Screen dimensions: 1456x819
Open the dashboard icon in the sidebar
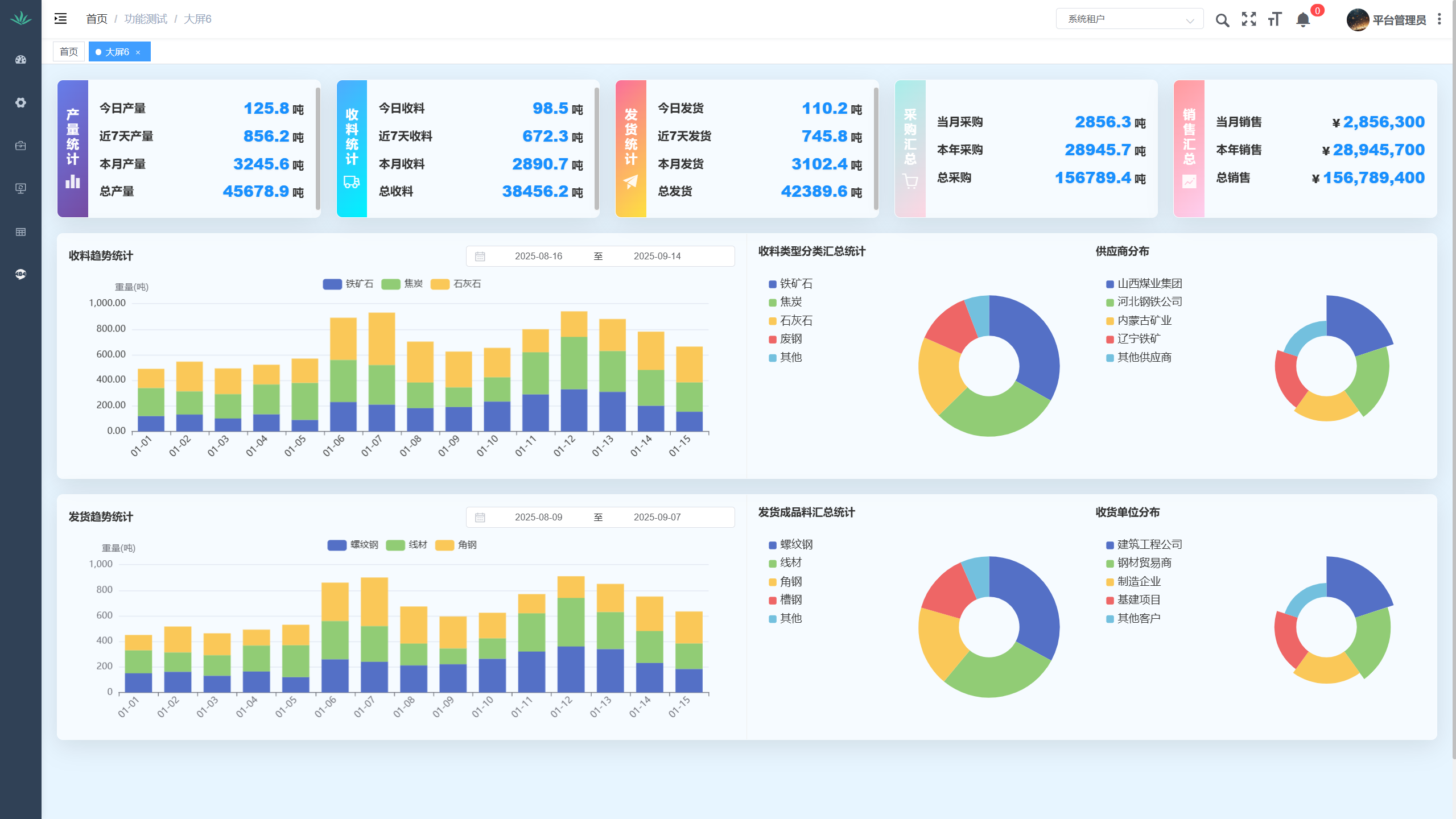(x=20, y=60)
